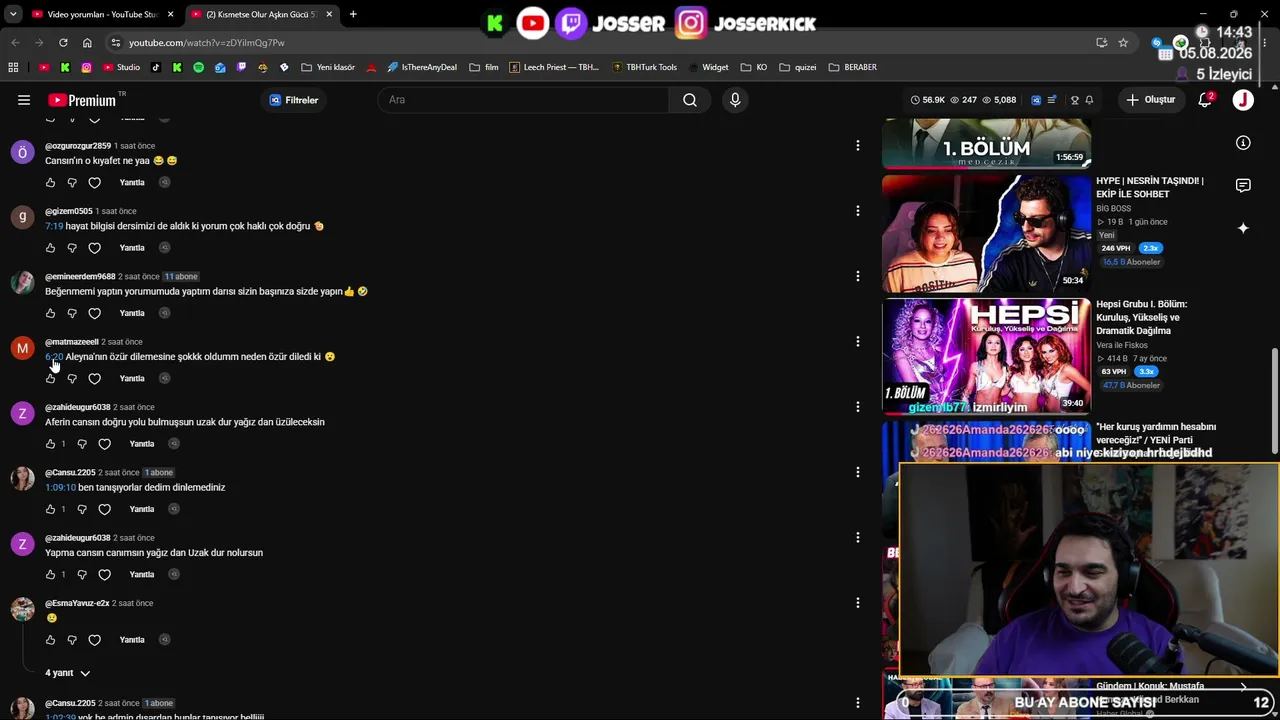Screen dimensions: 1280x720
Task: Dislike the "Yapma cansın" comment
Action: [x=82, y=575]
